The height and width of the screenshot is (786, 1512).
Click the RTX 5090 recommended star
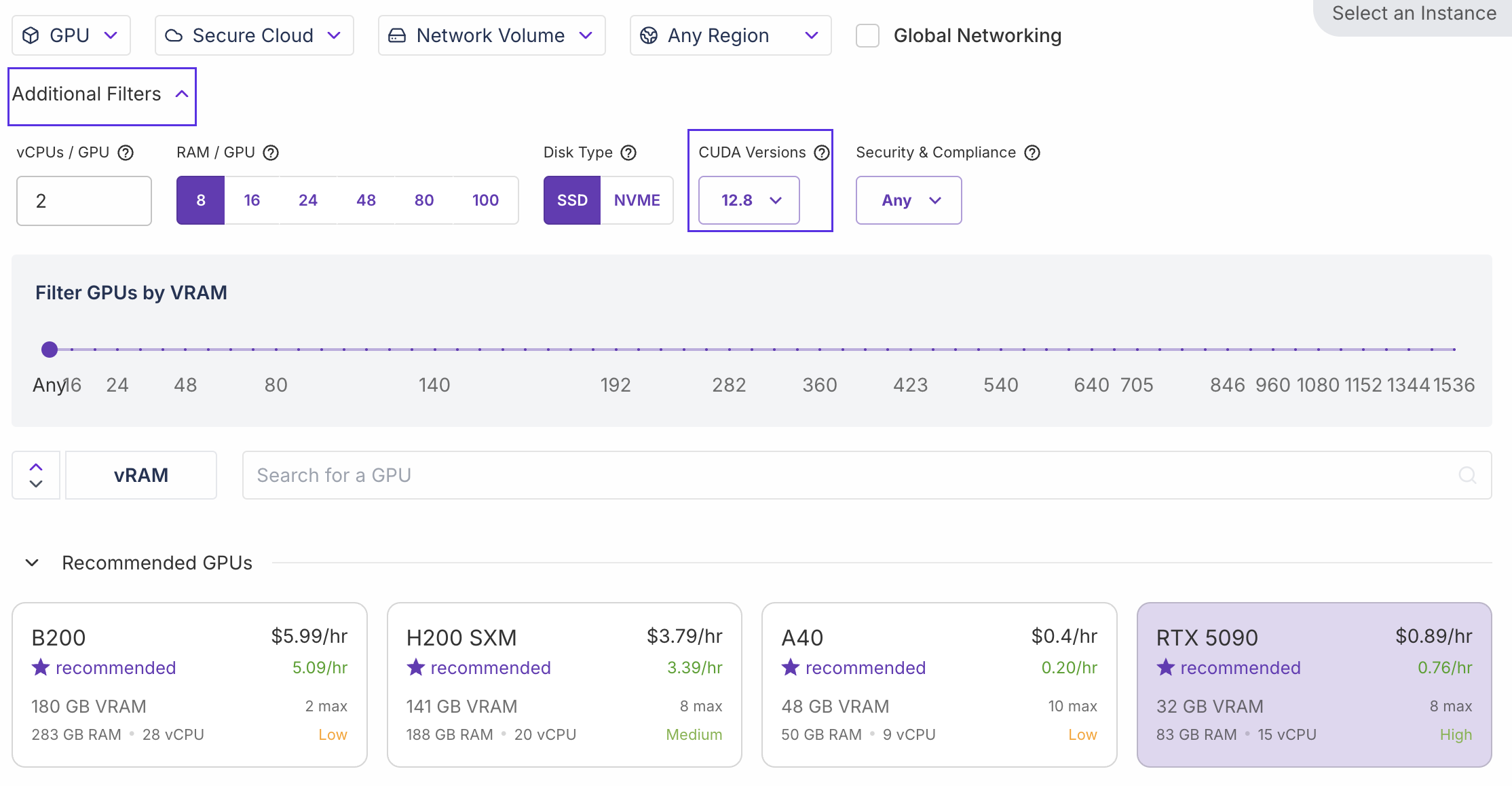click(1165, 667)
